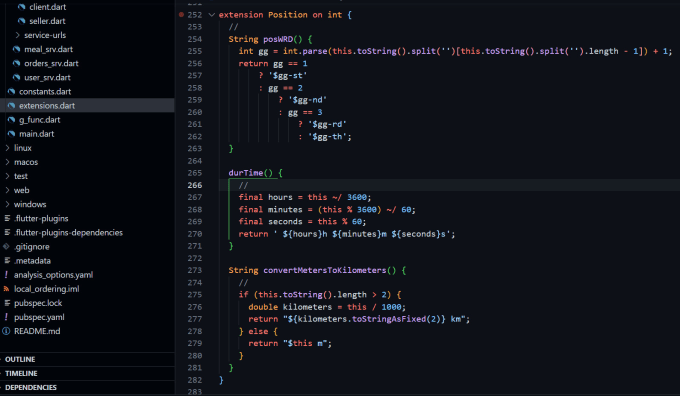Click the '$gg-th' string literal
680x396 pixels.
[x=329, y=137]
